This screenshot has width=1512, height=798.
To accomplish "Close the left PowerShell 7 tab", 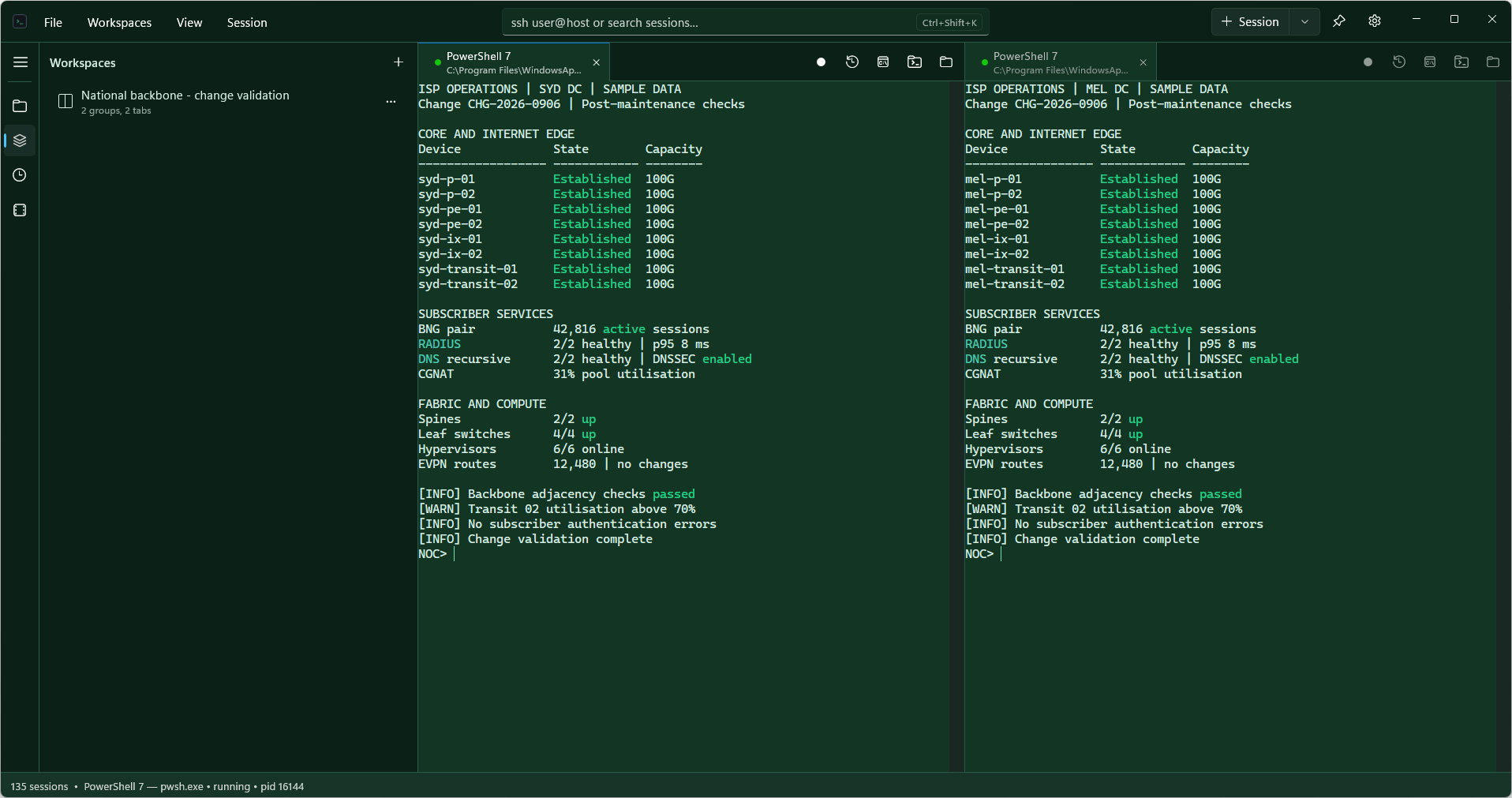I will tap(597, 62).
